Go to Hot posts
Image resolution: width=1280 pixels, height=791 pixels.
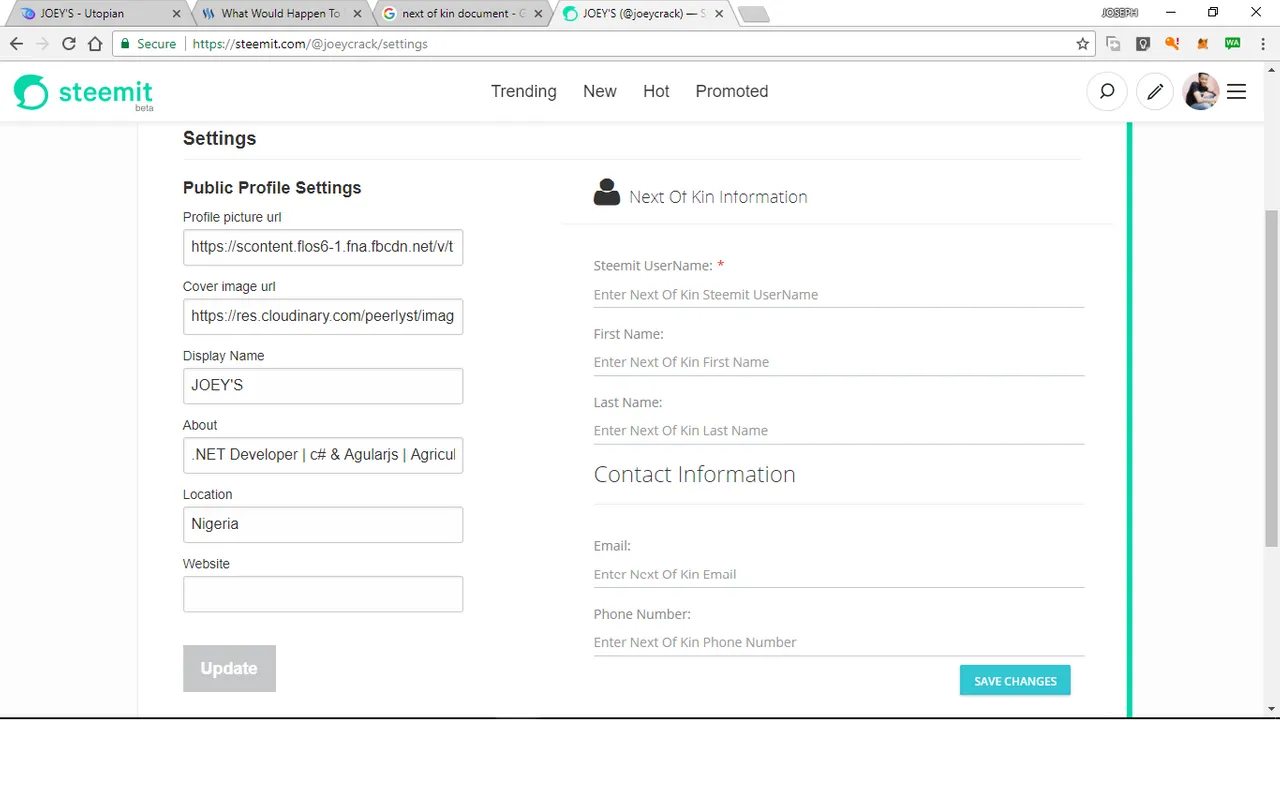click(x=656, y=91)
